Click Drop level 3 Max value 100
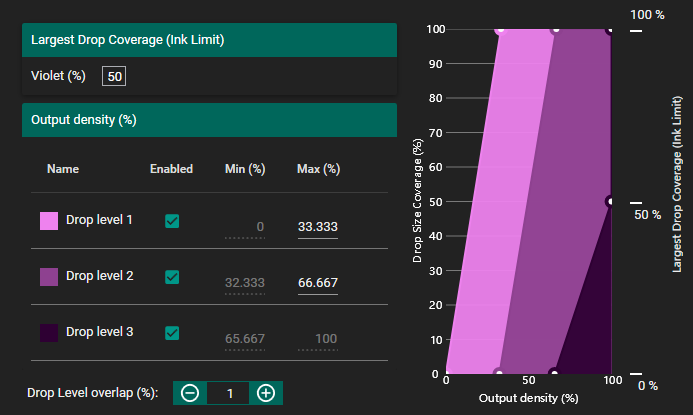This screenshot has width=693, height=415. (316, 339)
